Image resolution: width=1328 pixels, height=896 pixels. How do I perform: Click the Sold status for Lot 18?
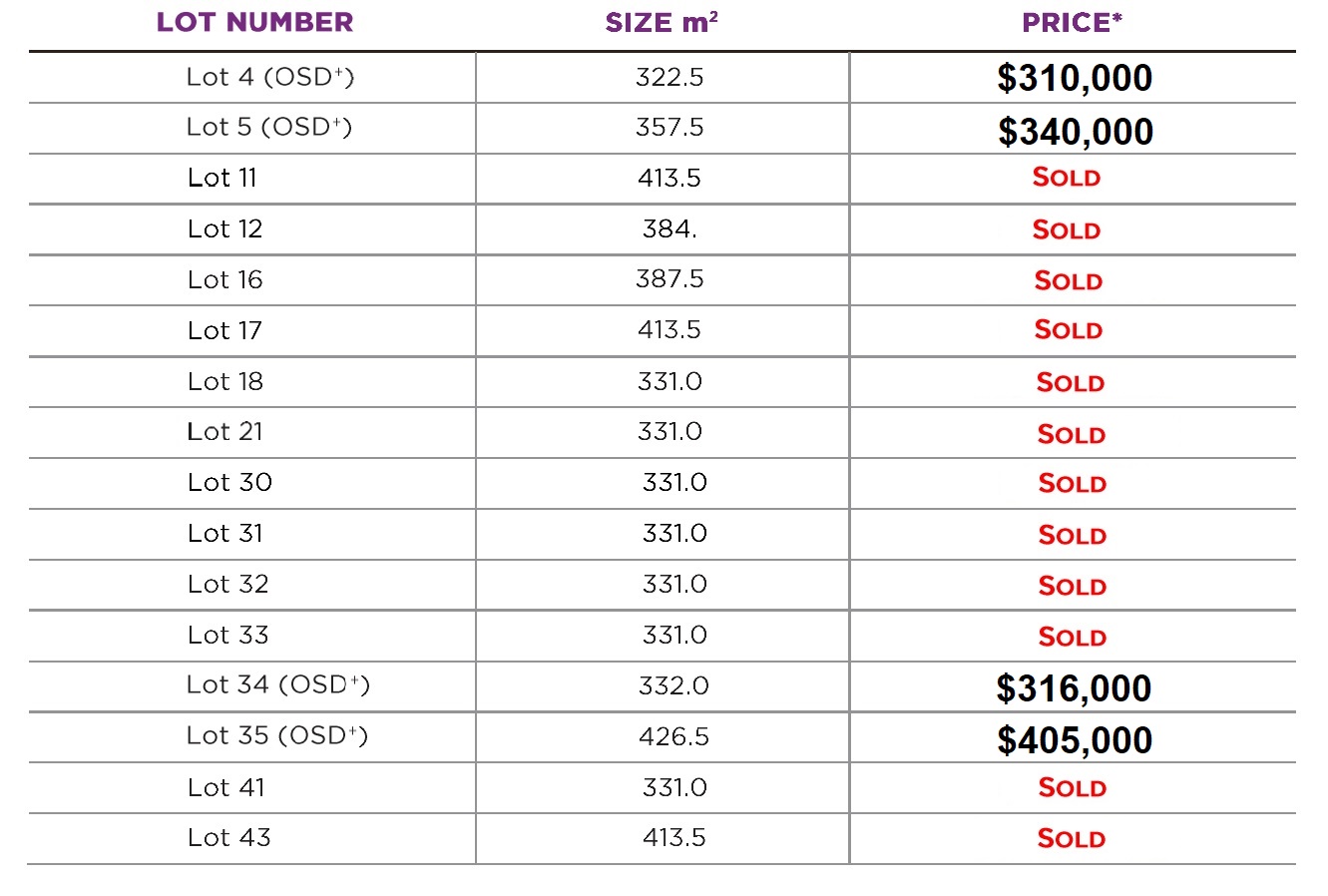[1070, 383]
